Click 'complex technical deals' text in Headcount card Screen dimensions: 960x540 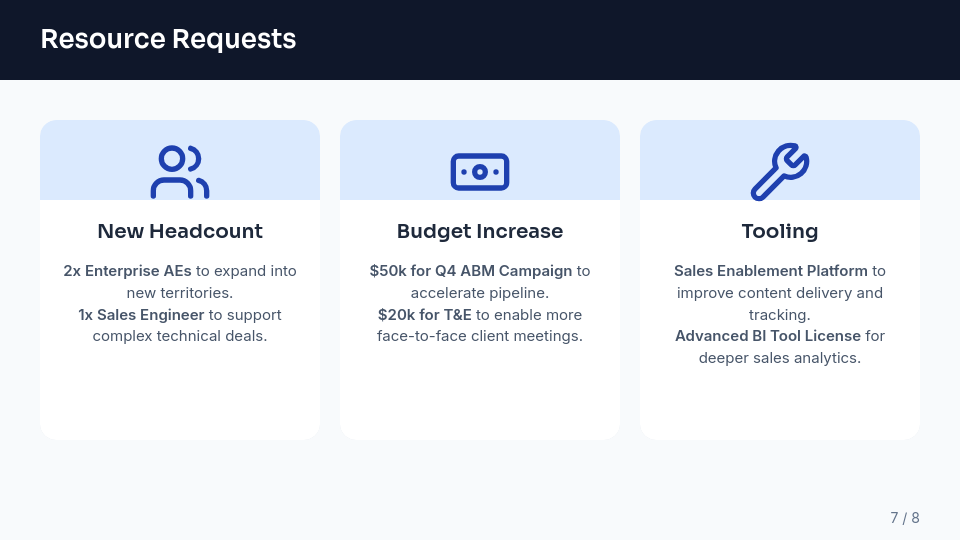click(180, 336)
